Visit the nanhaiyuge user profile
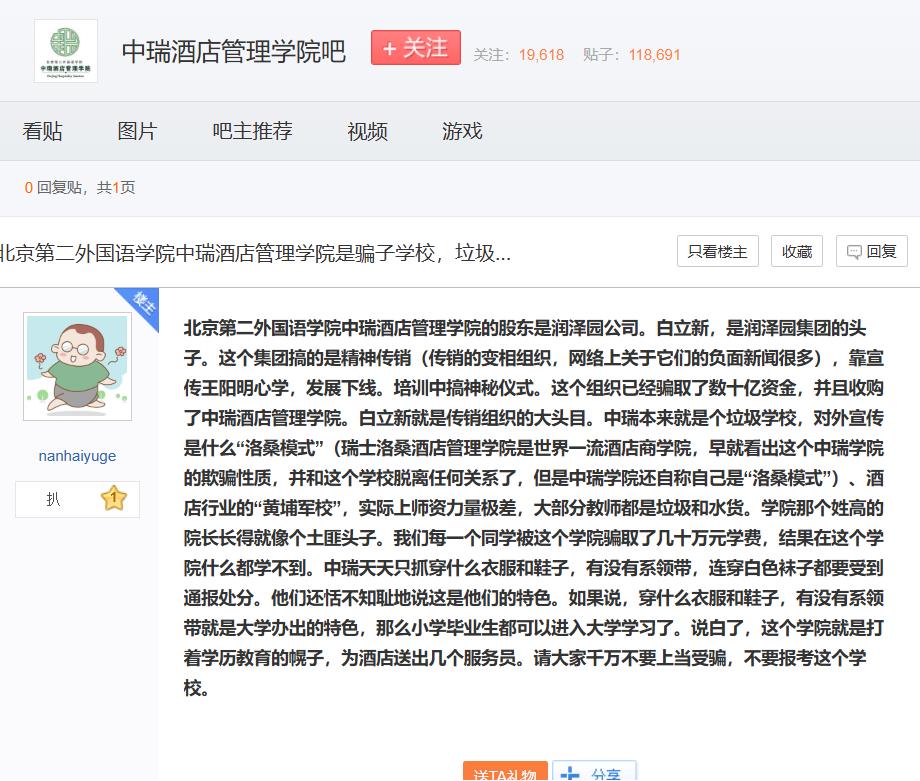 point(77,456)
